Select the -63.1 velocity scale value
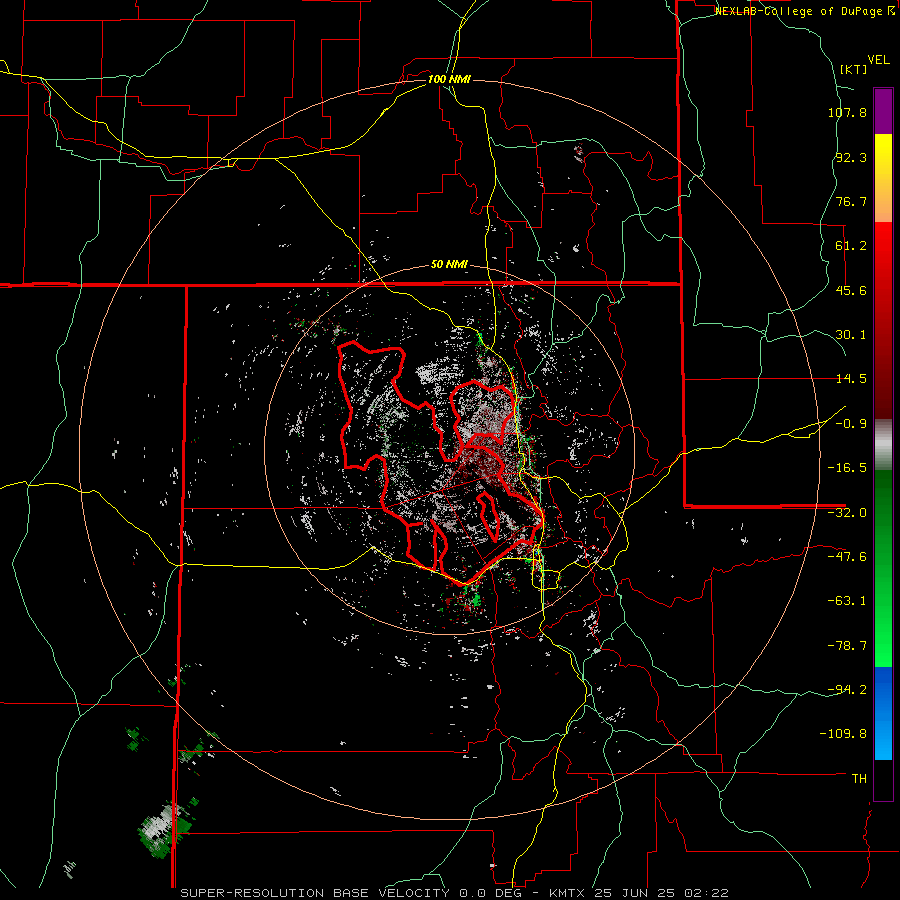900x900 pixels. click(847, 601)
